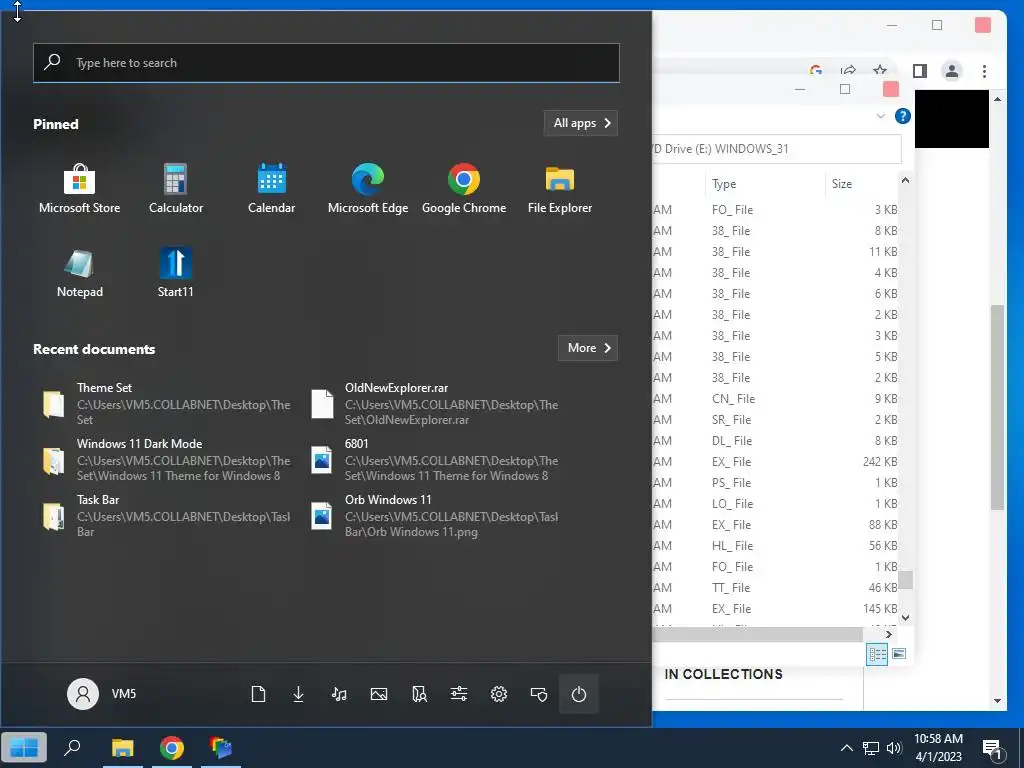1024x768 pixels.
Task: Open Pictures shortcut in Start footer
Action: tap(379, 694)
